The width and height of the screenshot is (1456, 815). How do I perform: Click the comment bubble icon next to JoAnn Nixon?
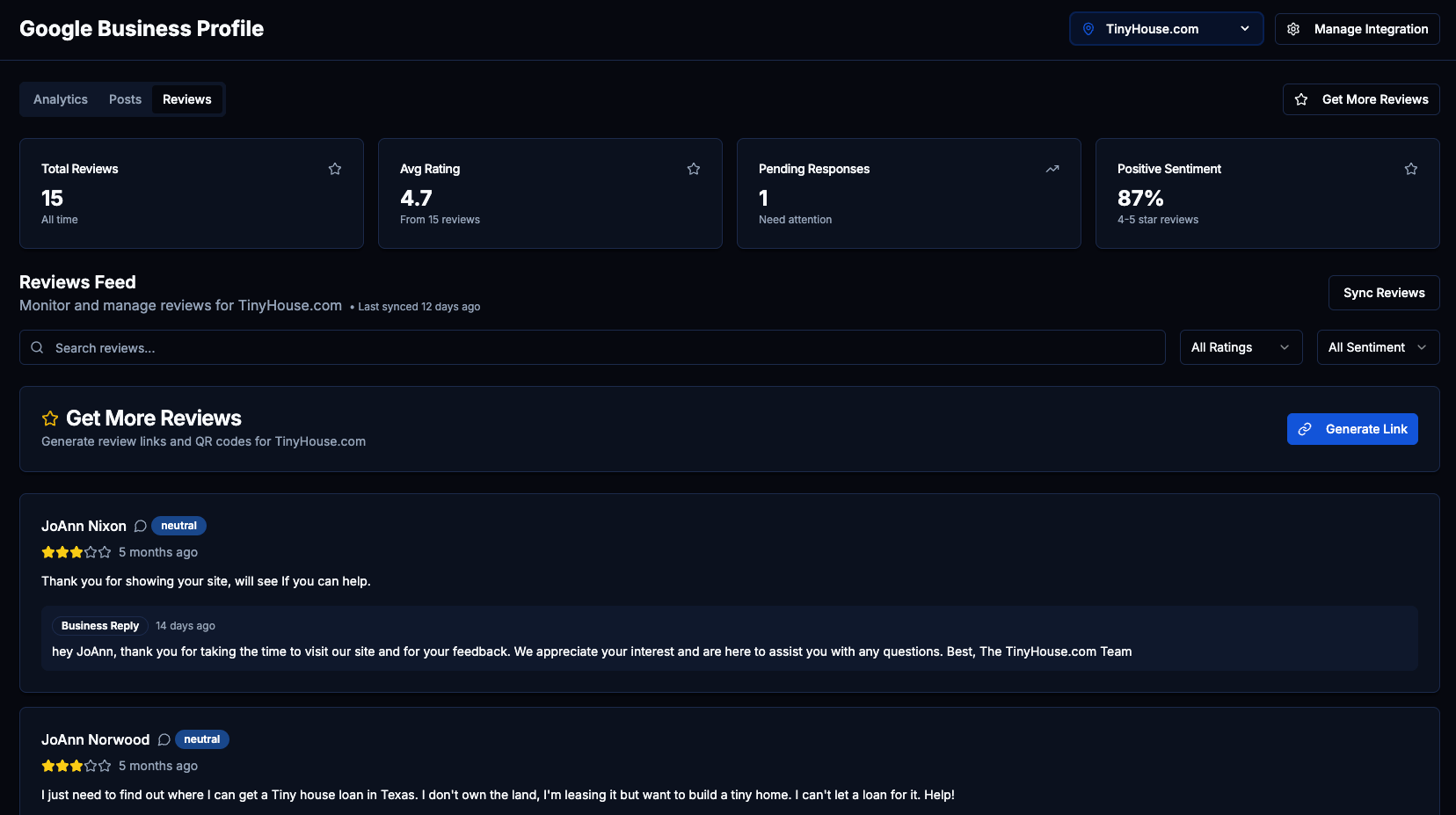pyautogui.click(x=141, y=526)
